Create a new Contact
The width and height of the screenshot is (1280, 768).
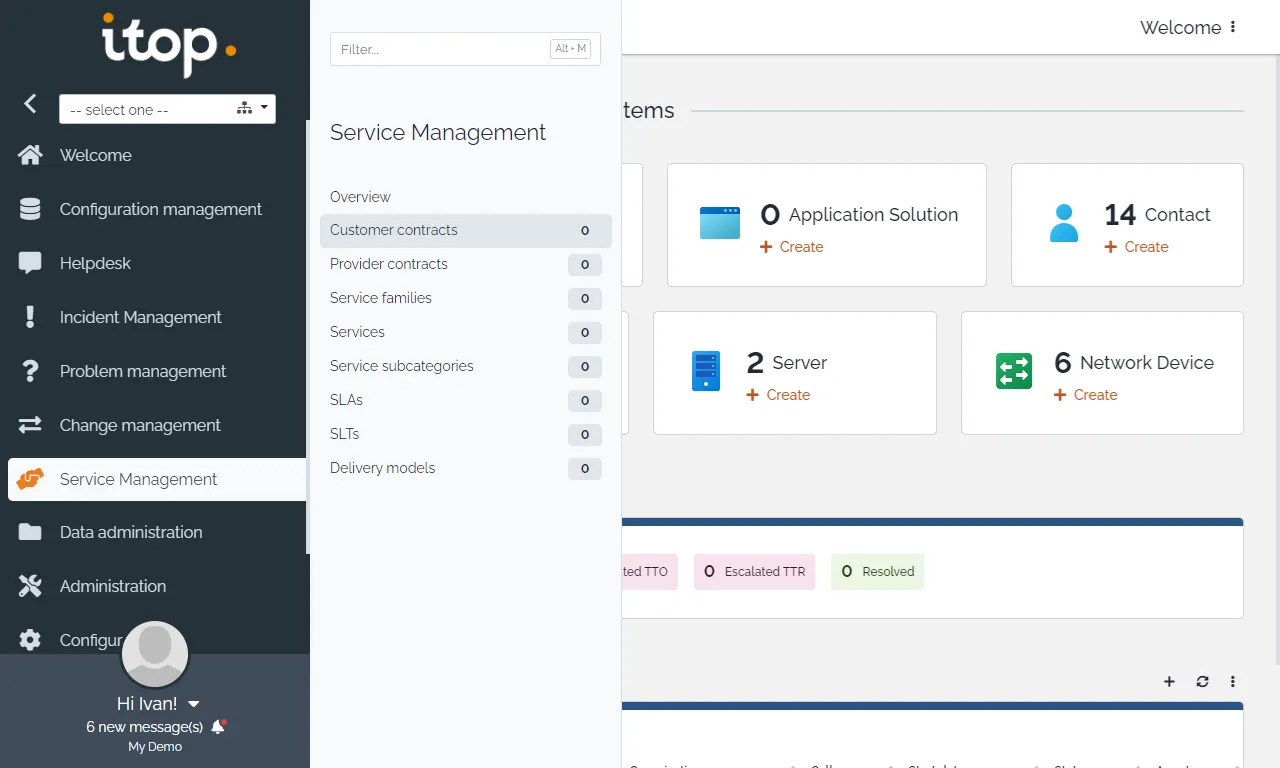pyautogui.click(x=1136, y=247)
